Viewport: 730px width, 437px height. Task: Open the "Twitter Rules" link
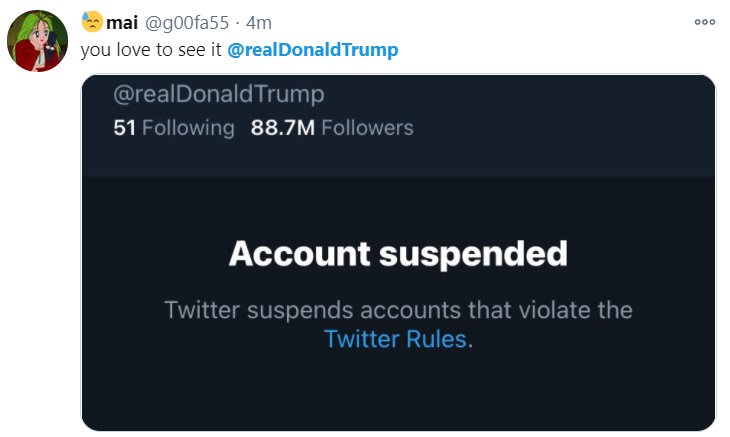click(395, 339)
